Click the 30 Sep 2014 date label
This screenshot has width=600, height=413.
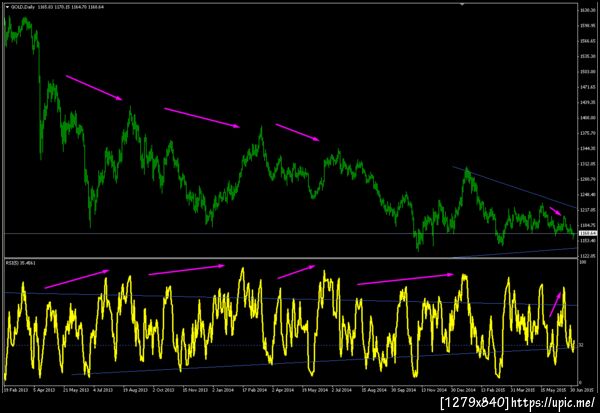click(x=403, y=390)
